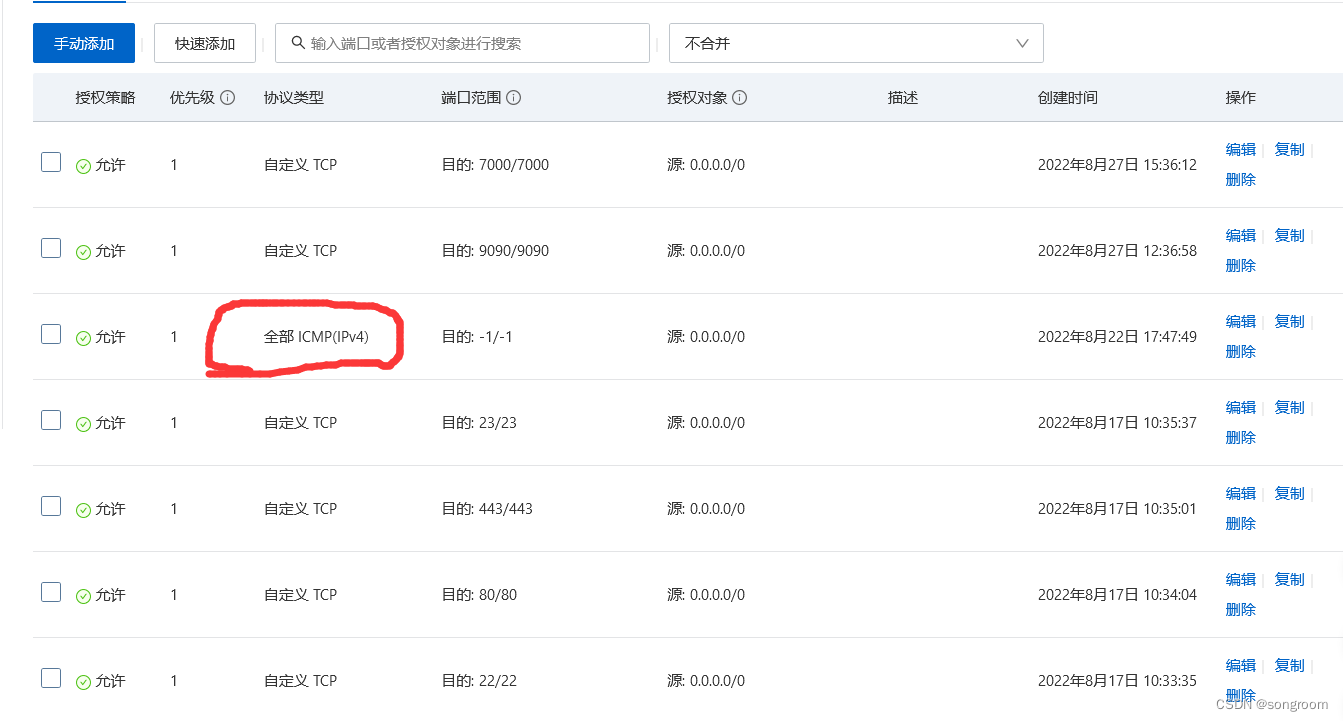Copy the 7000/7000 rule
Image resolution: width=1343 pixels, height=721 pixels.
click(x=1290, y=150)
